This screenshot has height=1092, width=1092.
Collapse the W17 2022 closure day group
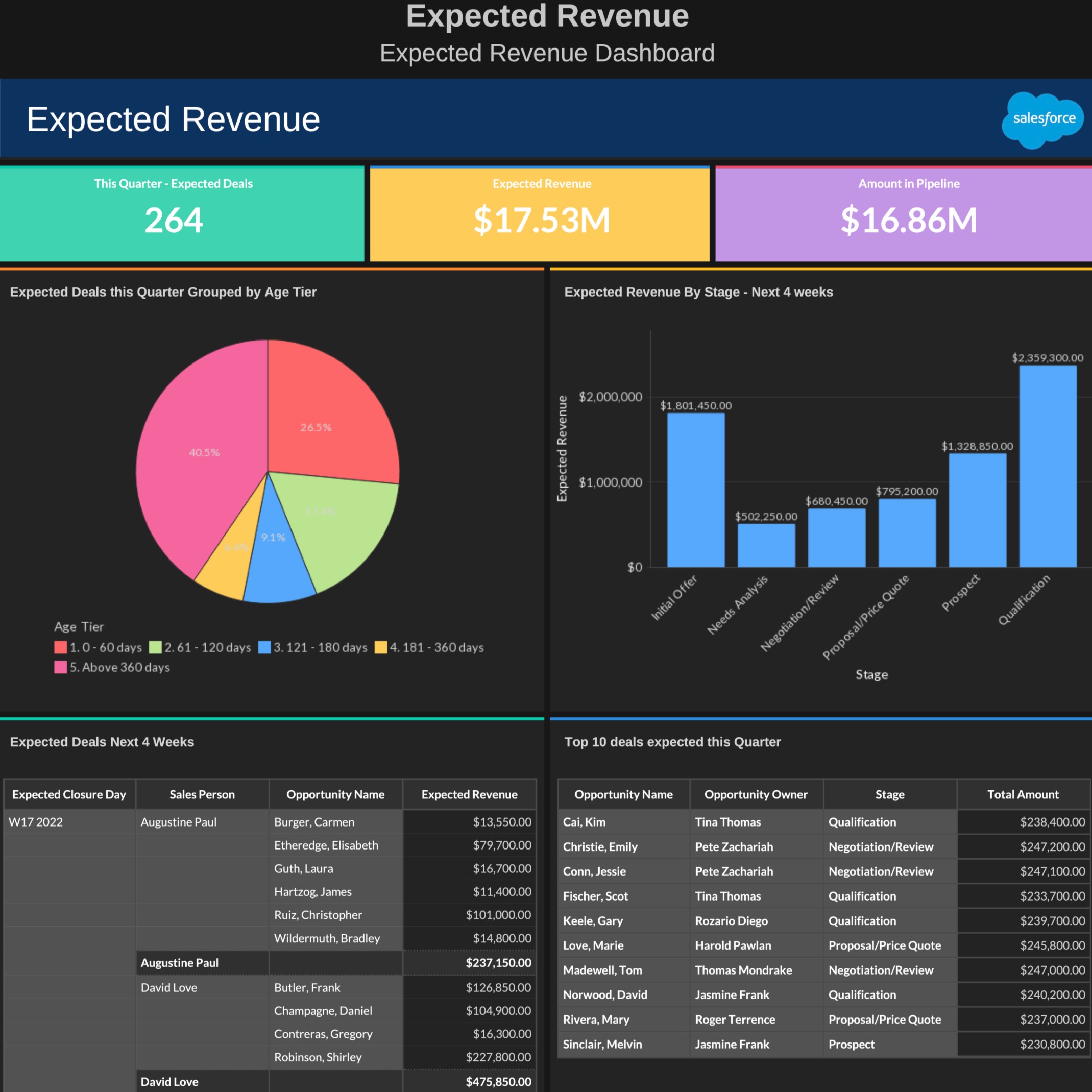click(36, 822)
